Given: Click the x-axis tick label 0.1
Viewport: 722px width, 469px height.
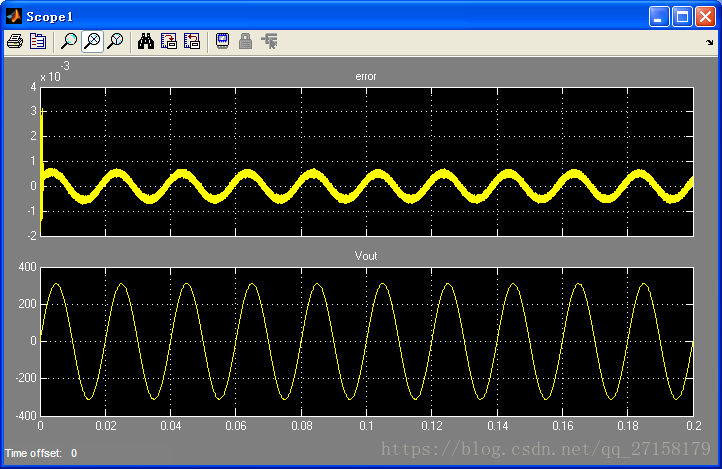Looking at the screenshot, I should pos(367,426).
